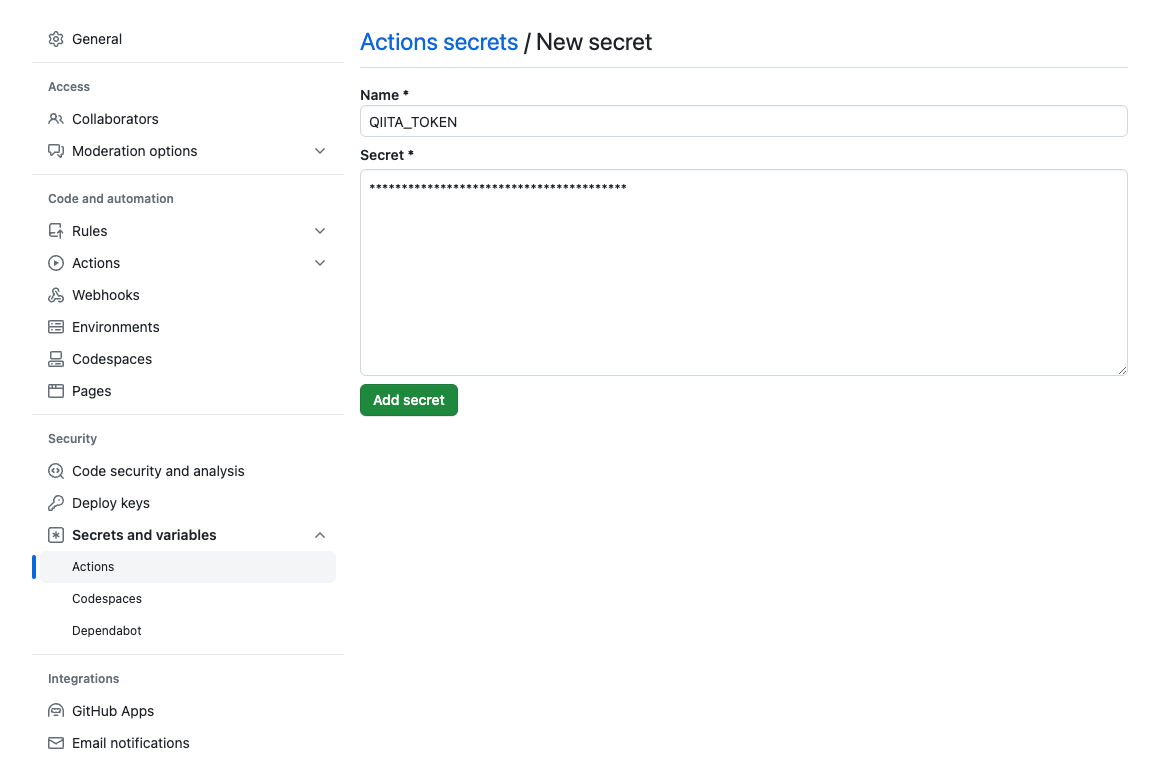Click inside the Name input field
This screenshot has width=1160, height=780.
click(743, 121)
